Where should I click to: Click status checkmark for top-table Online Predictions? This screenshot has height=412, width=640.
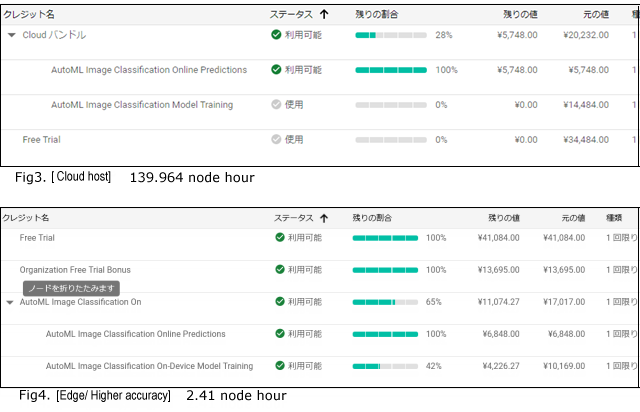276,69
